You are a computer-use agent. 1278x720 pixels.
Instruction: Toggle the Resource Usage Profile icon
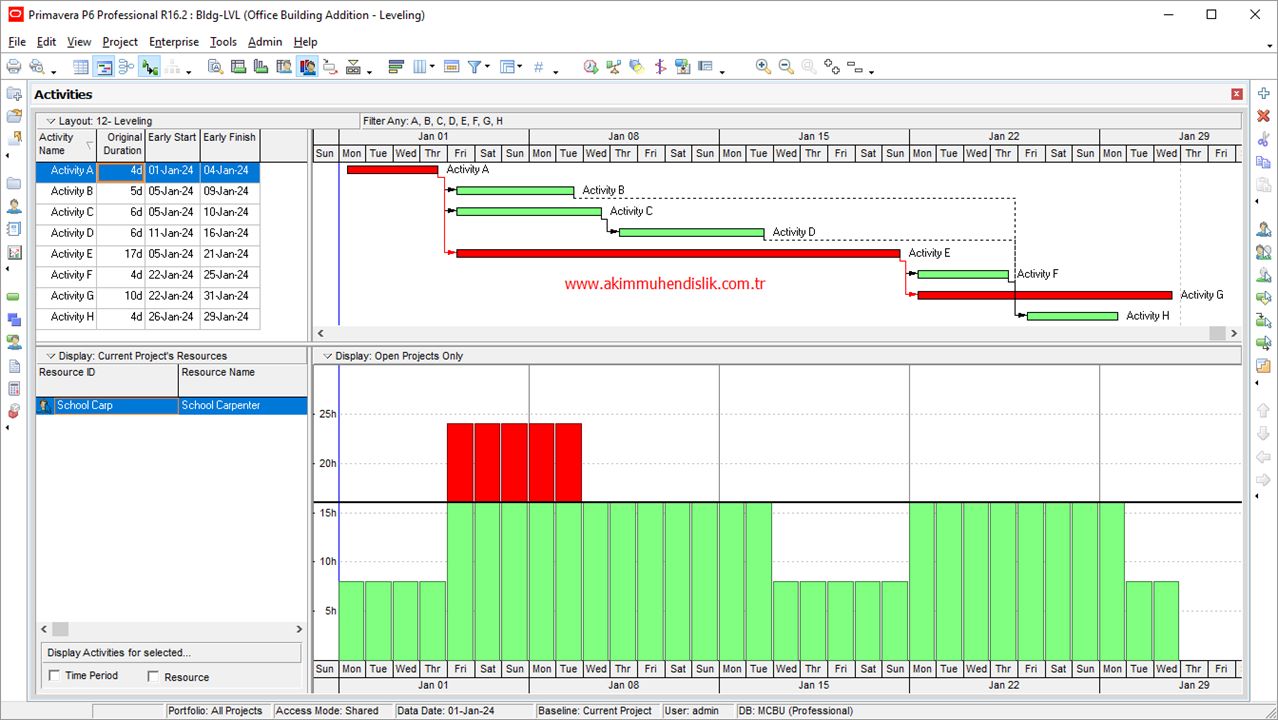pyautogui.click(x=307, y=67)
